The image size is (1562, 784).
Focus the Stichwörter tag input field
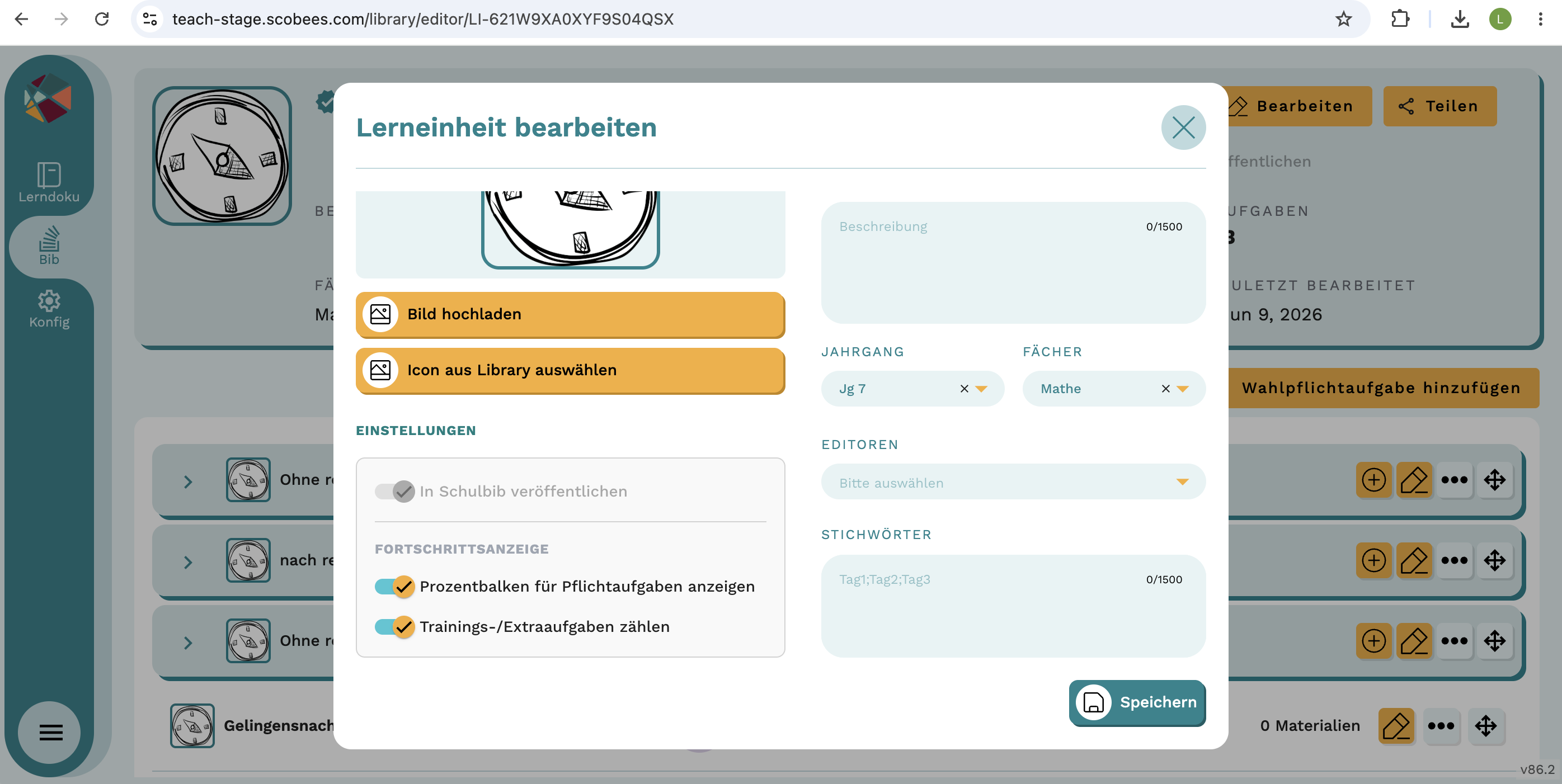click(x=1013, y=605)
